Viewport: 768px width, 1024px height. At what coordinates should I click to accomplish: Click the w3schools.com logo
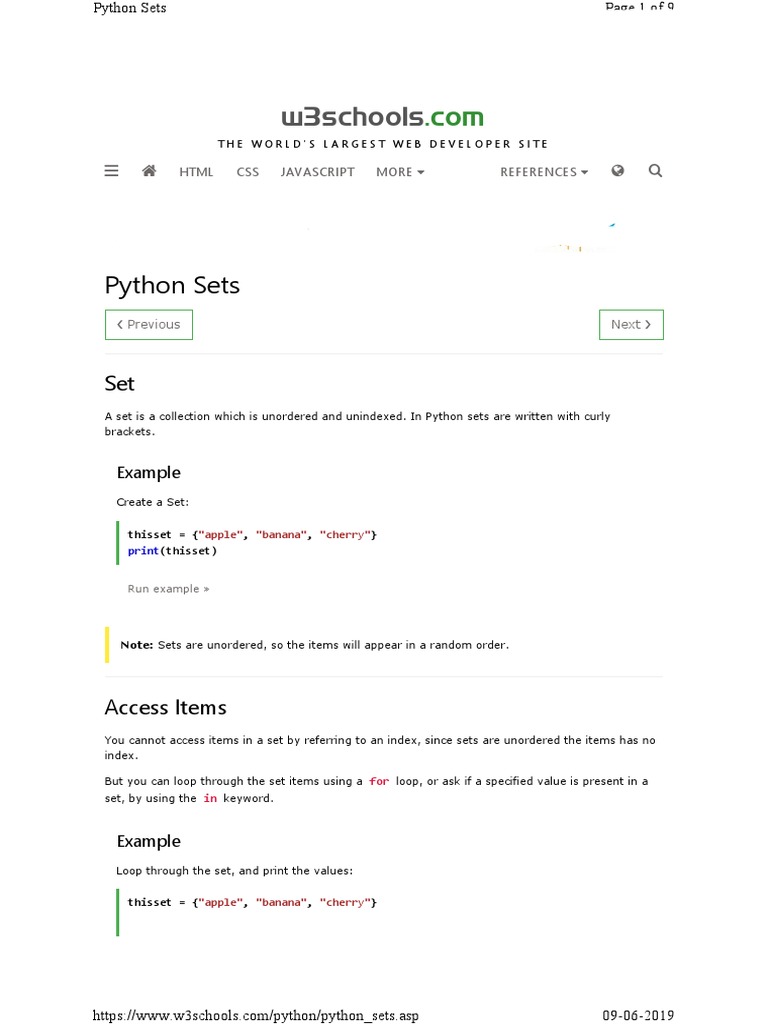point(383,118)
